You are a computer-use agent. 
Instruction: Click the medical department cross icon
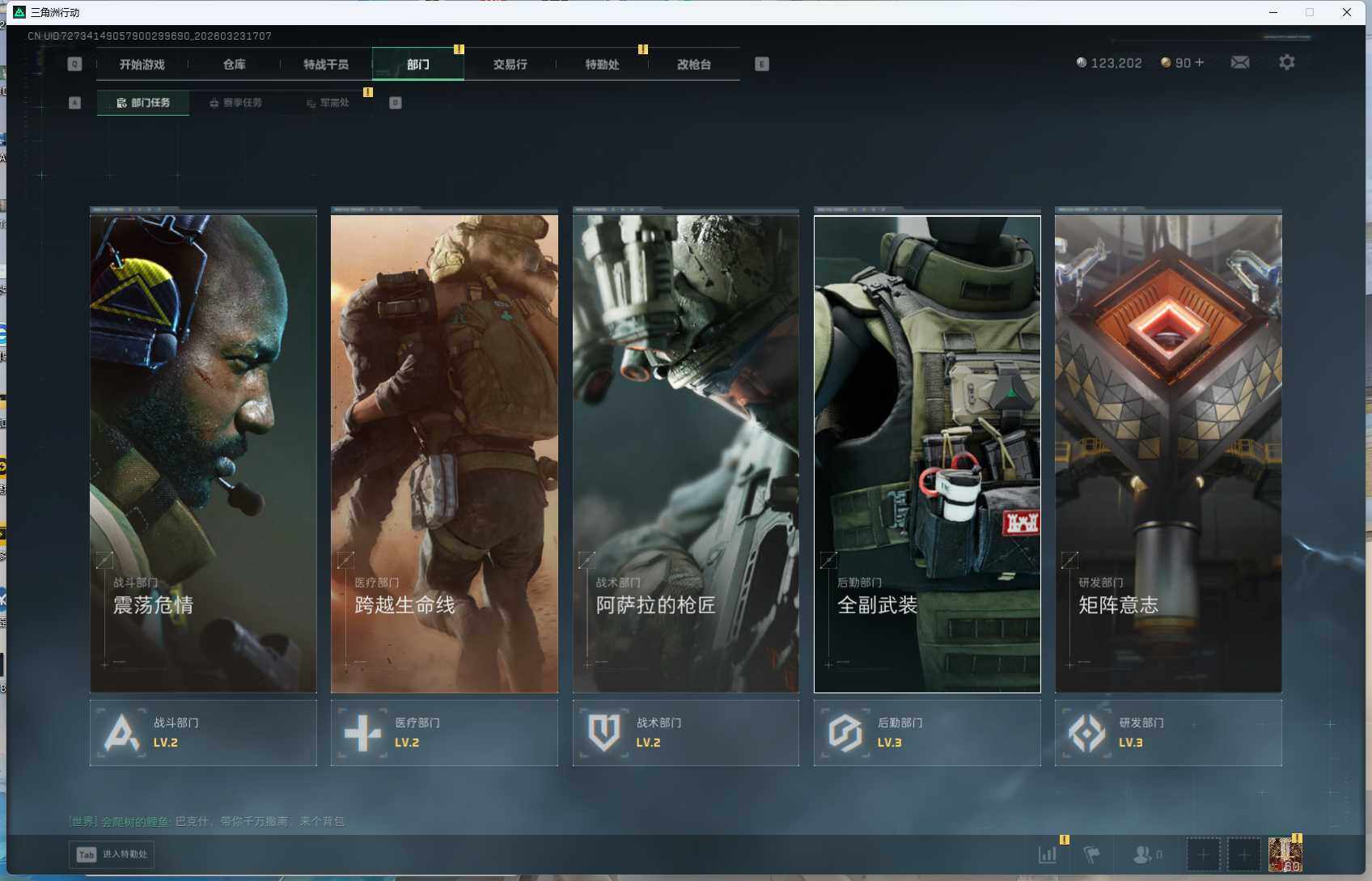[x=362, y=733]
